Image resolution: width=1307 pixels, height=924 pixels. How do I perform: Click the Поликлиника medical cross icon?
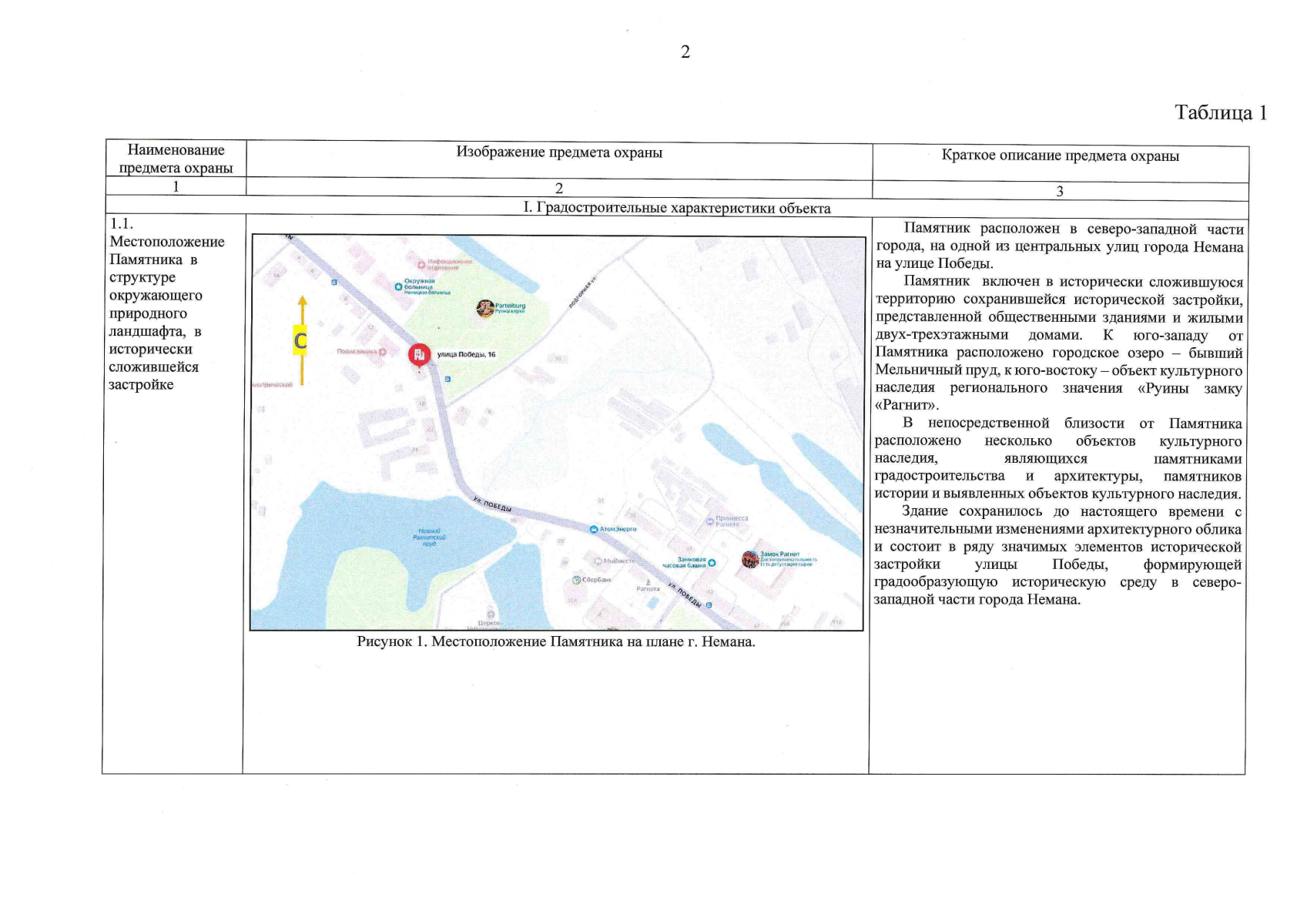[x=383, y=351]
